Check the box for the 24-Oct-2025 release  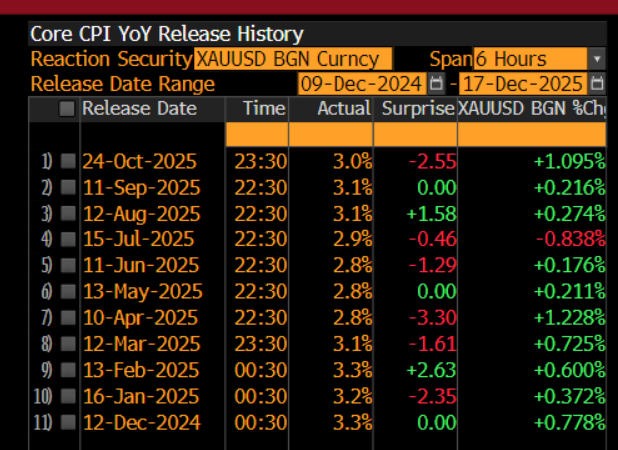pyautogui.click(x=67, y=161)
